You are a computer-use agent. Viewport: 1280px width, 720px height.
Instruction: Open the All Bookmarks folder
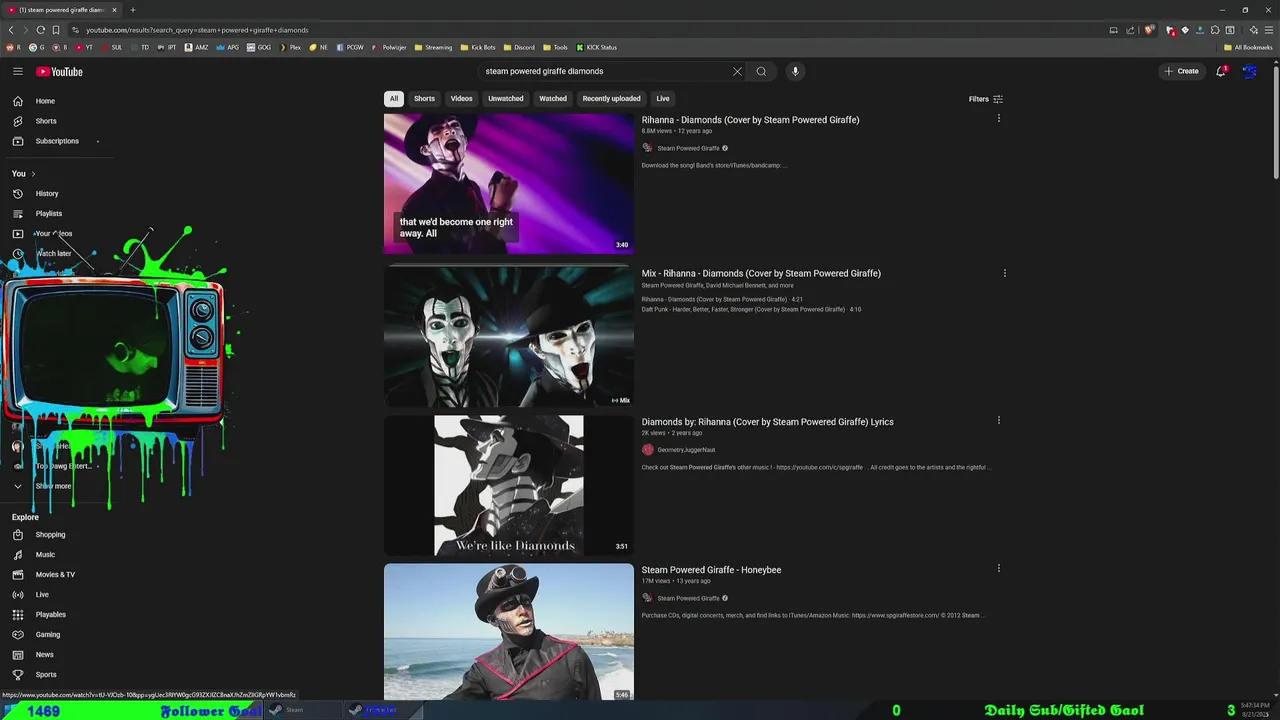pos(1248,47)
